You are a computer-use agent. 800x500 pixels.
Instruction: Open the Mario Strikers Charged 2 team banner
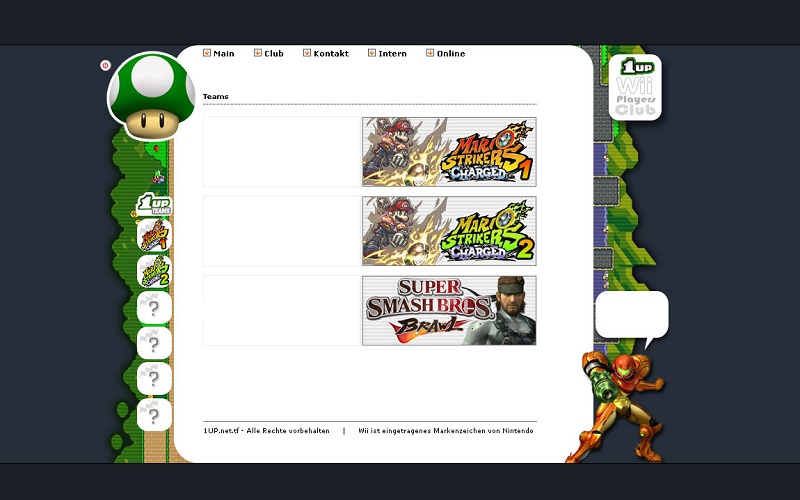(449, 231)
